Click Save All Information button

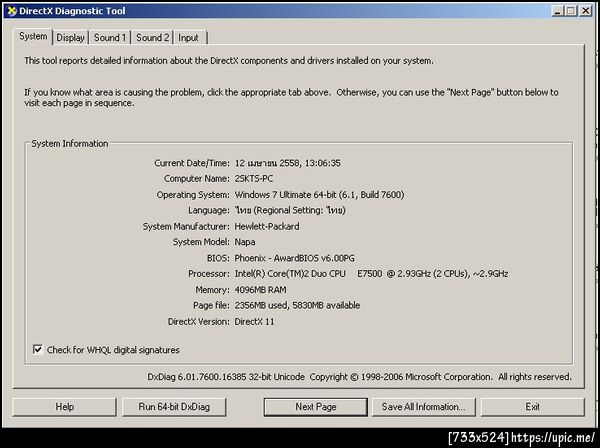(424, 407)
